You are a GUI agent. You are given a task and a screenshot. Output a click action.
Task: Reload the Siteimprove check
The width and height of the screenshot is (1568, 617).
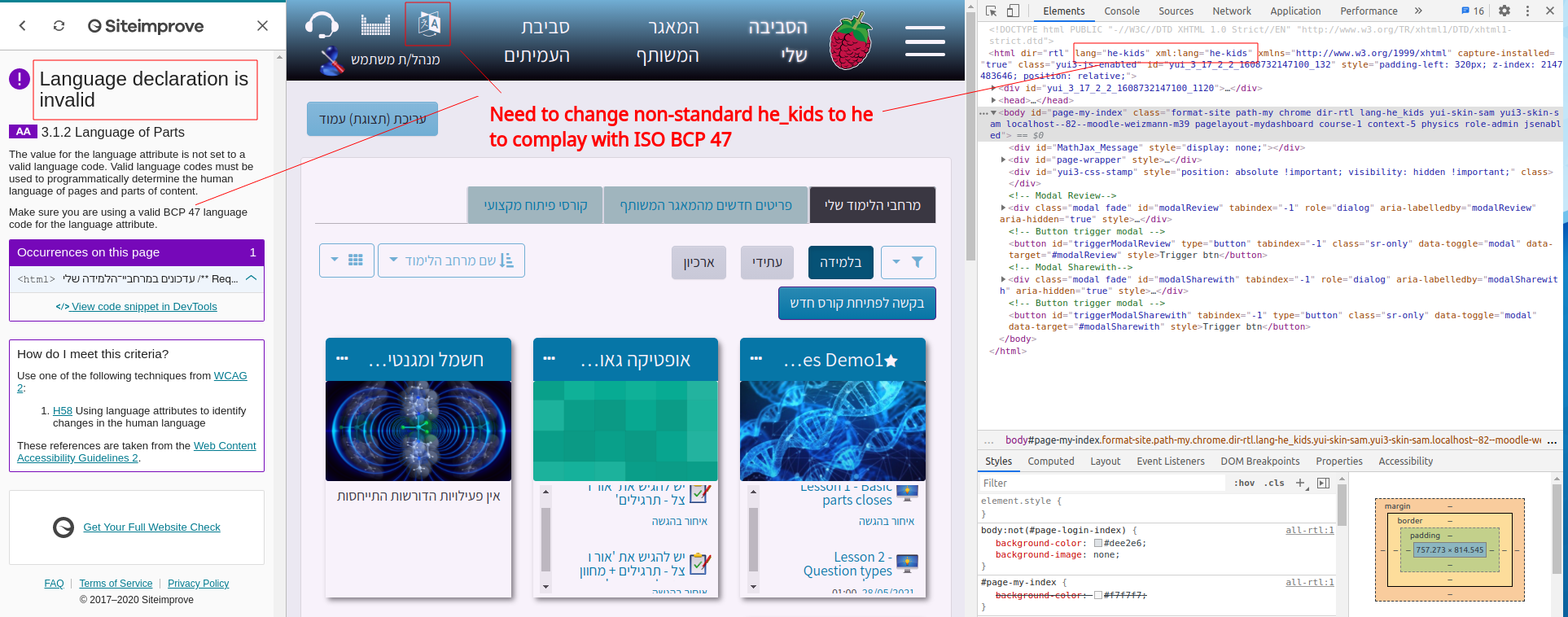point(59,26)
